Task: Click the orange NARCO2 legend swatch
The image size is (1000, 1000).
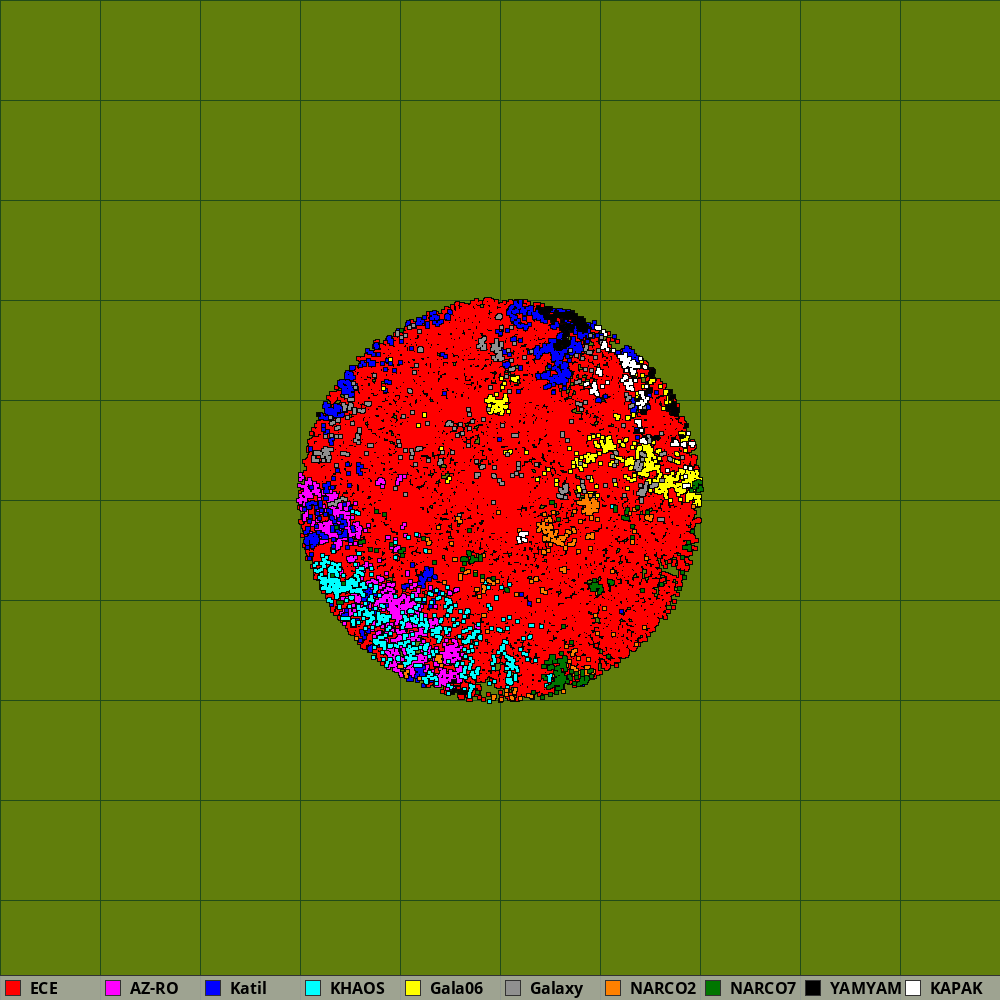Action: tap(613, 988)
